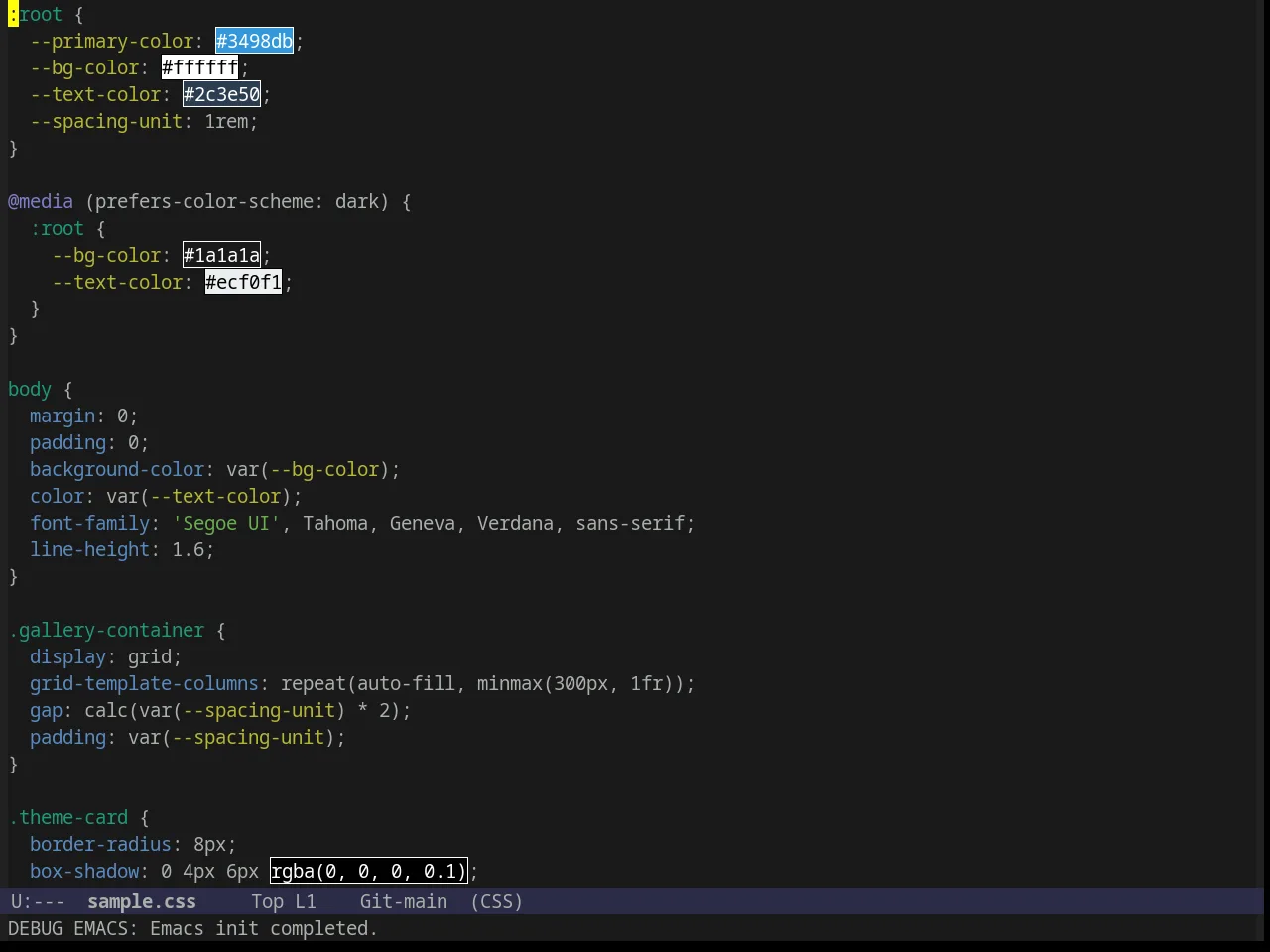Click the Geneva font name

pyautogui.click(x=422, y=523)
